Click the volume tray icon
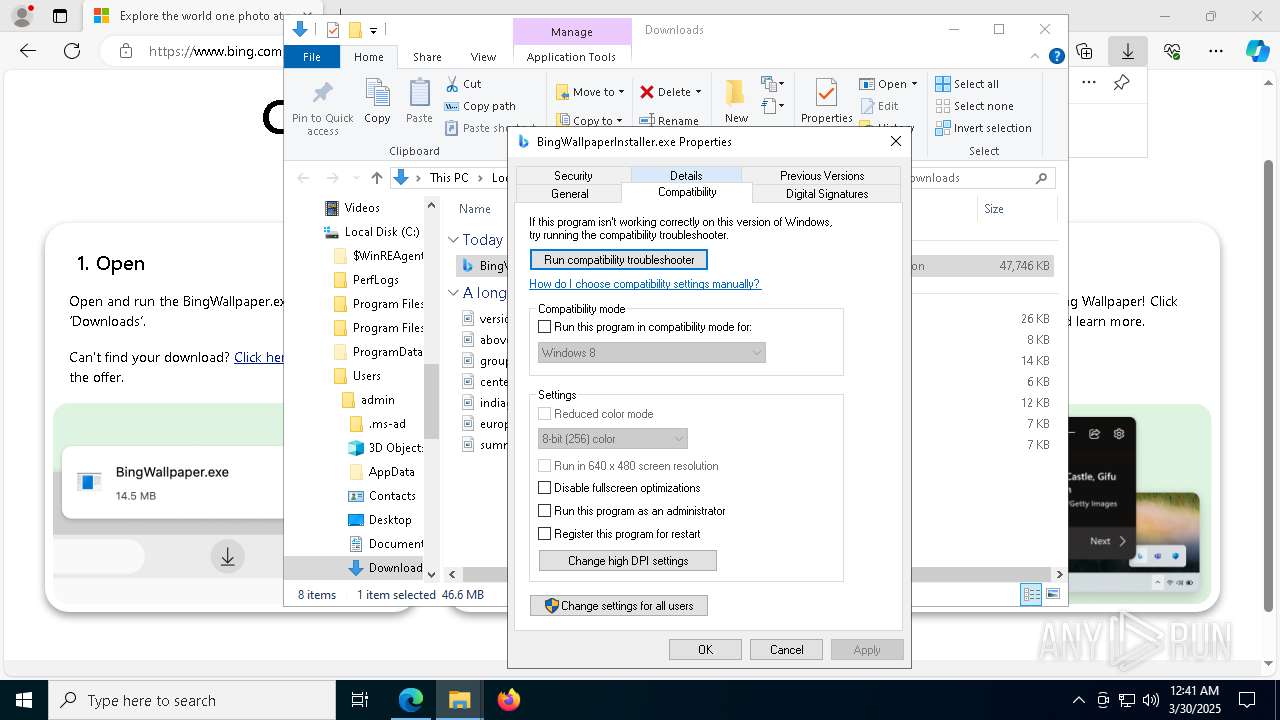The height and width of the screenshot is (720, 1280). tap(1151, 700)
